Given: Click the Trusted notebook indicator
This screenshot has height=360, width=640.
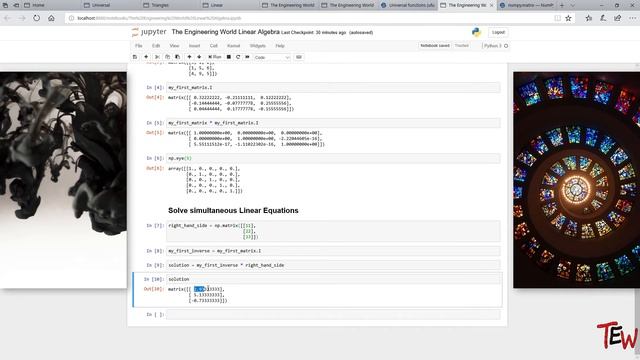Looking at the screenshot, I should point(462,46).
